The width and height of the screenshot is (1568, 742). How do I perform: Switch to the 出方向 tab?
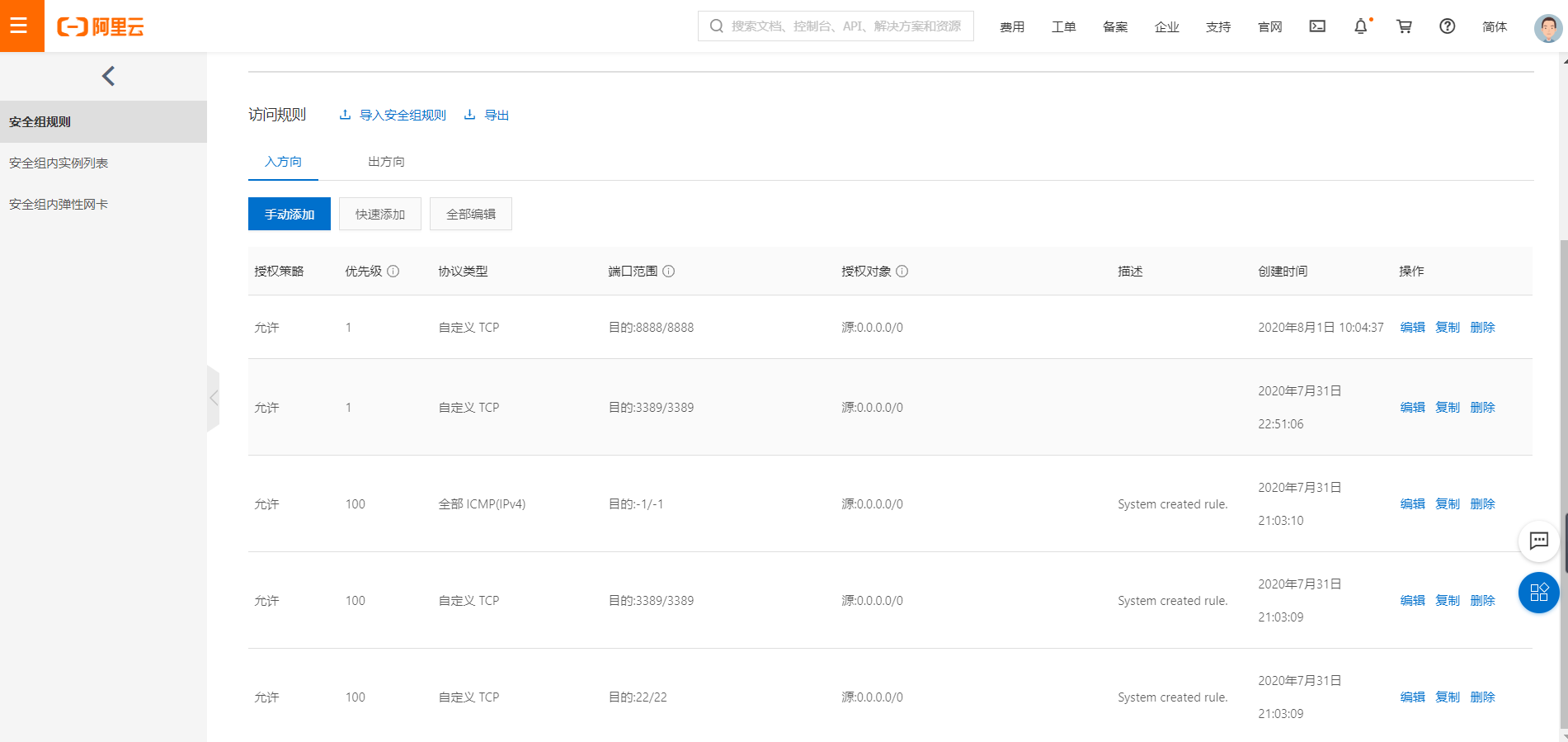pos(386,162)
